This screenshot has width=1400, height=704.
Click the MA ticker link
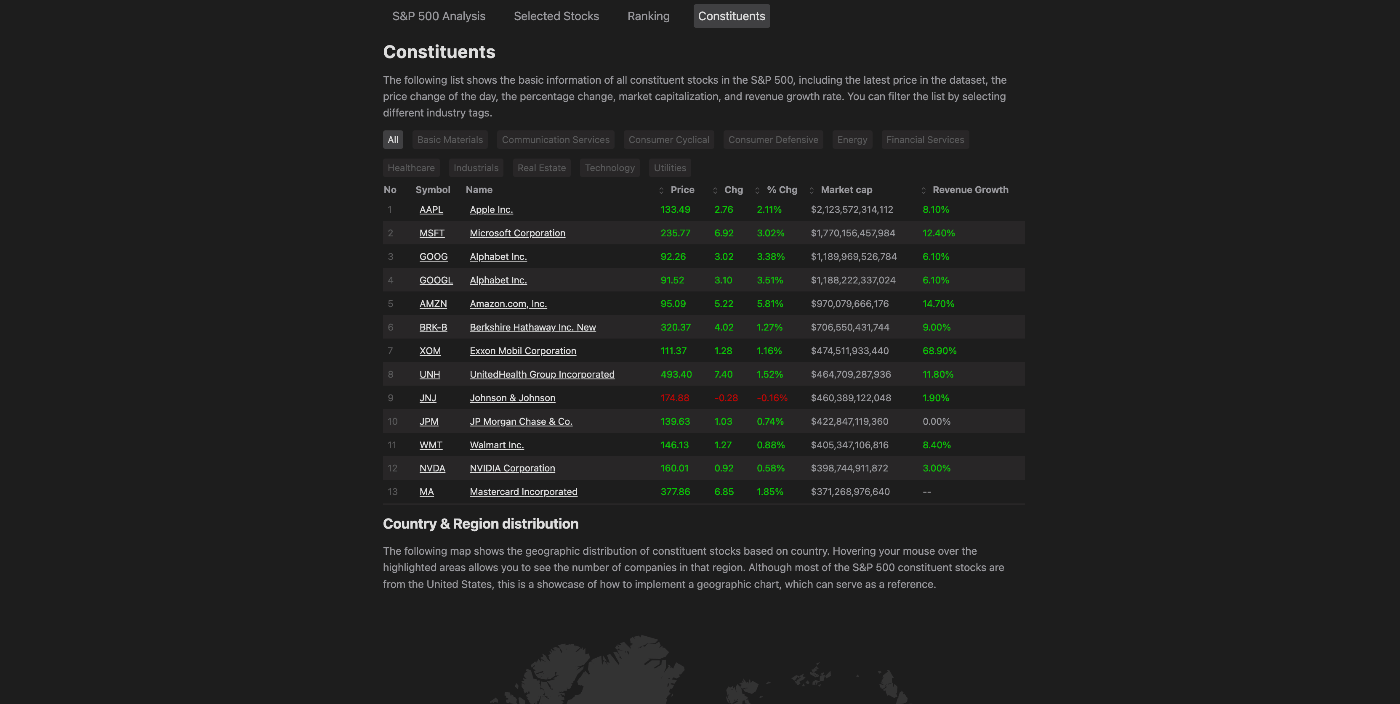[427, 492]
